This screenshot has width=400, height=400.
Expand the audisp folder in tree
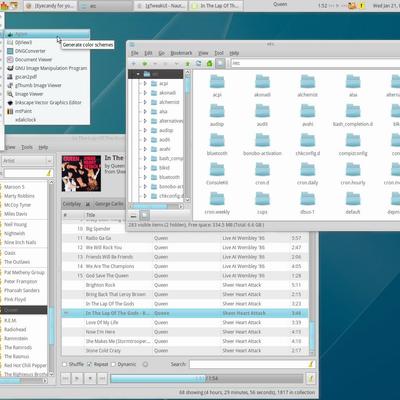[x=145, y=130]
